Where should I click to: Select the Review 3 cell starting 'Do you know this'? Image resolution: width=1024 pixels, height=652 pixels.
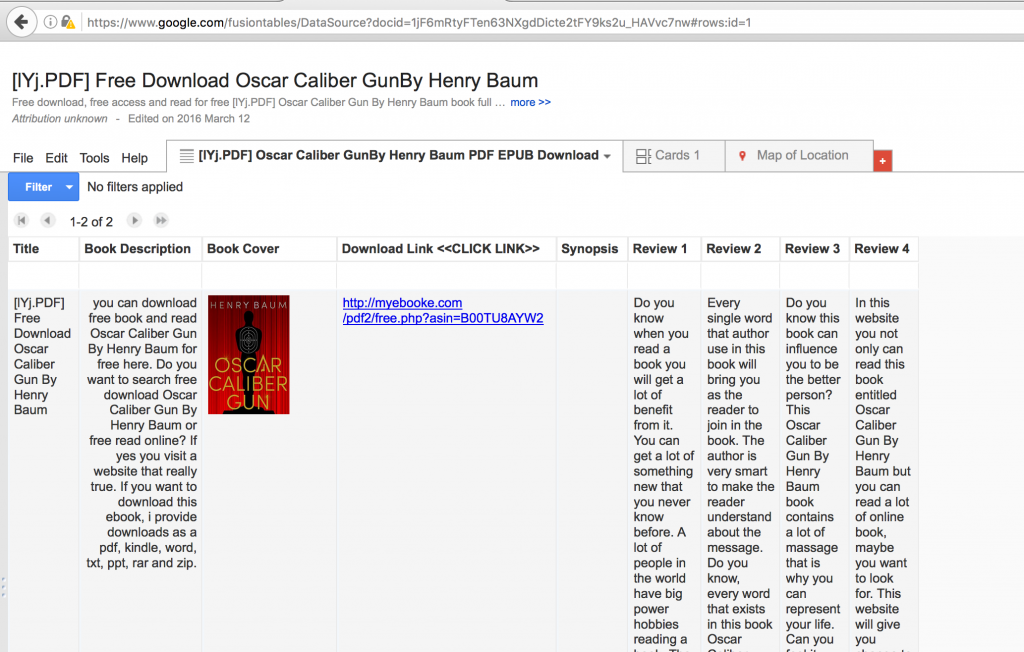click(813, 470)
